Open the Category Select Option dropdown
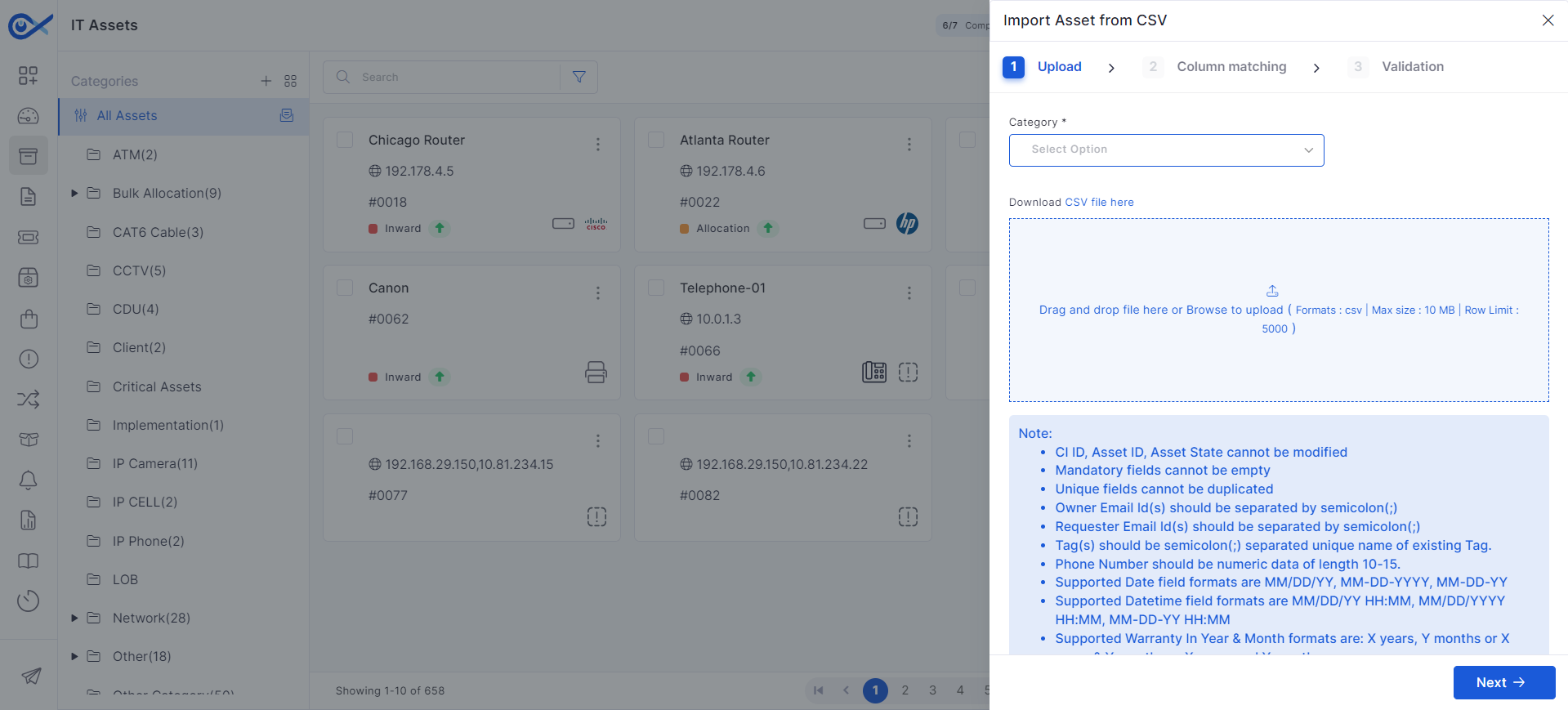The width and height of the screenshot is (1568, 710). coord(1166,150)
